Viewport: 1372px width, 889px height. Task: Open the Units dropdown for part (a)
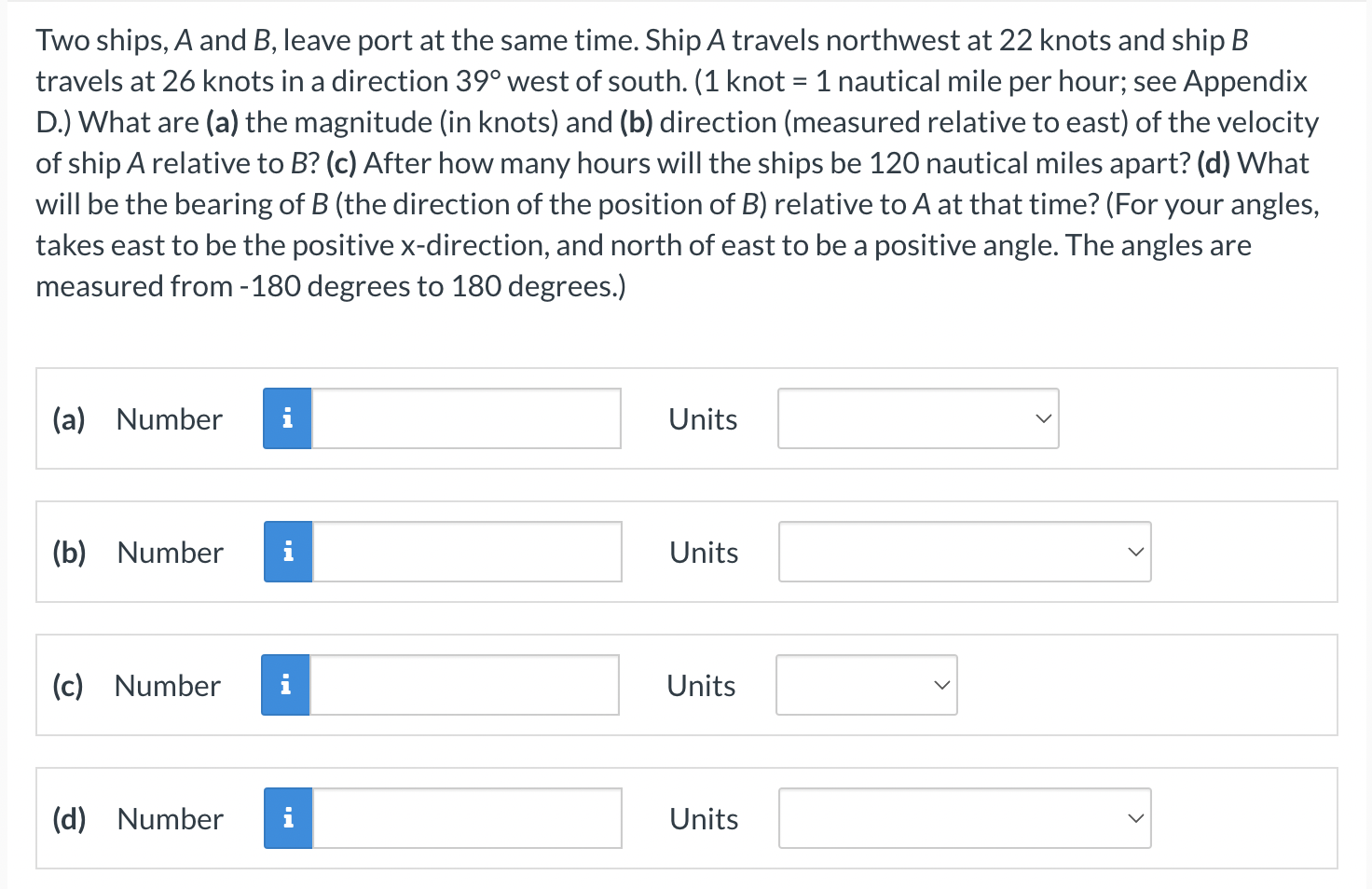pyautogui.click(x=917, y=418)
